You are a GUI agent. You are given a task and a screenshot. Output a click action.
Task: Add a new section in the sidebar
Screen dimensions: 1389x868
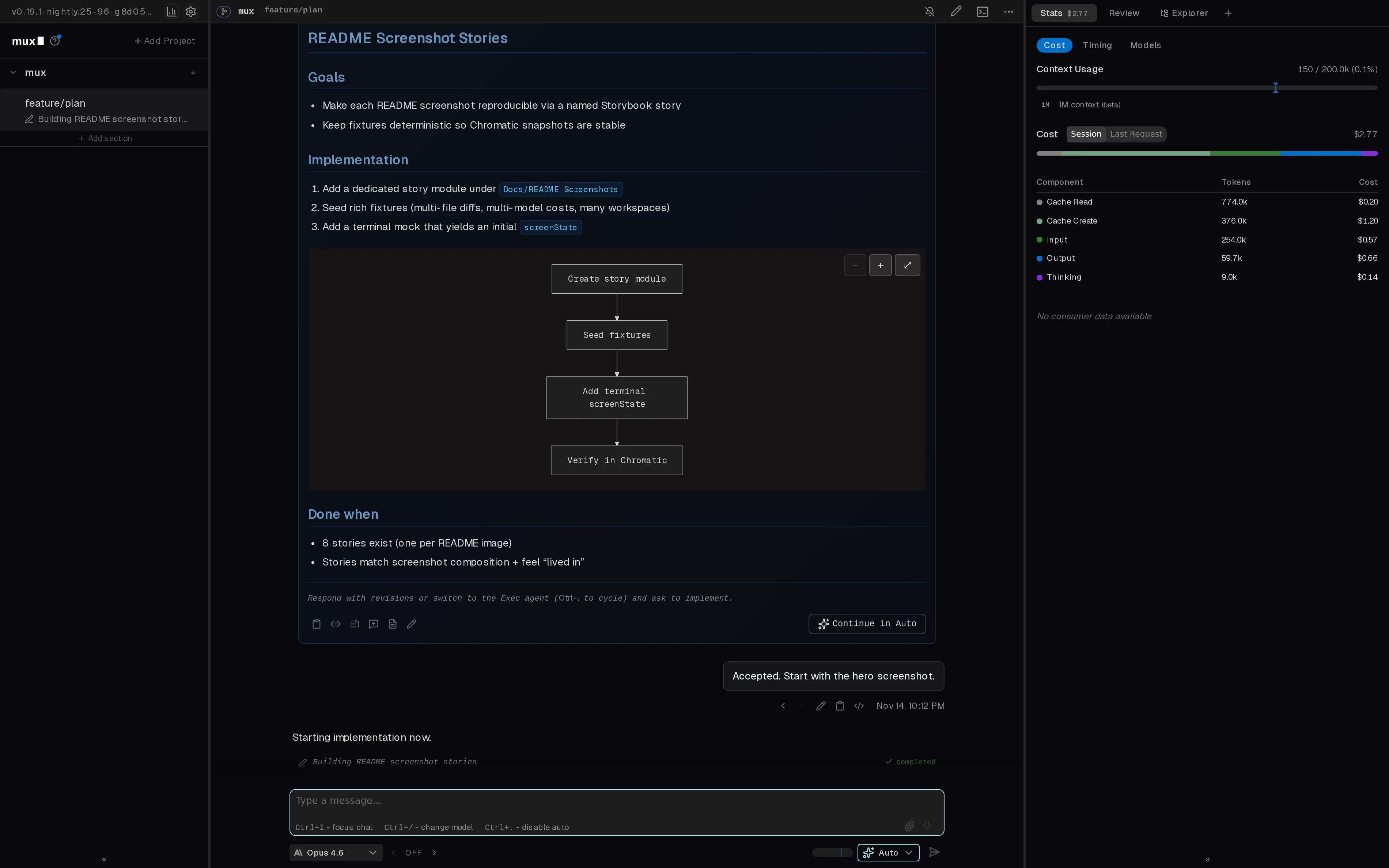[105, 138]
